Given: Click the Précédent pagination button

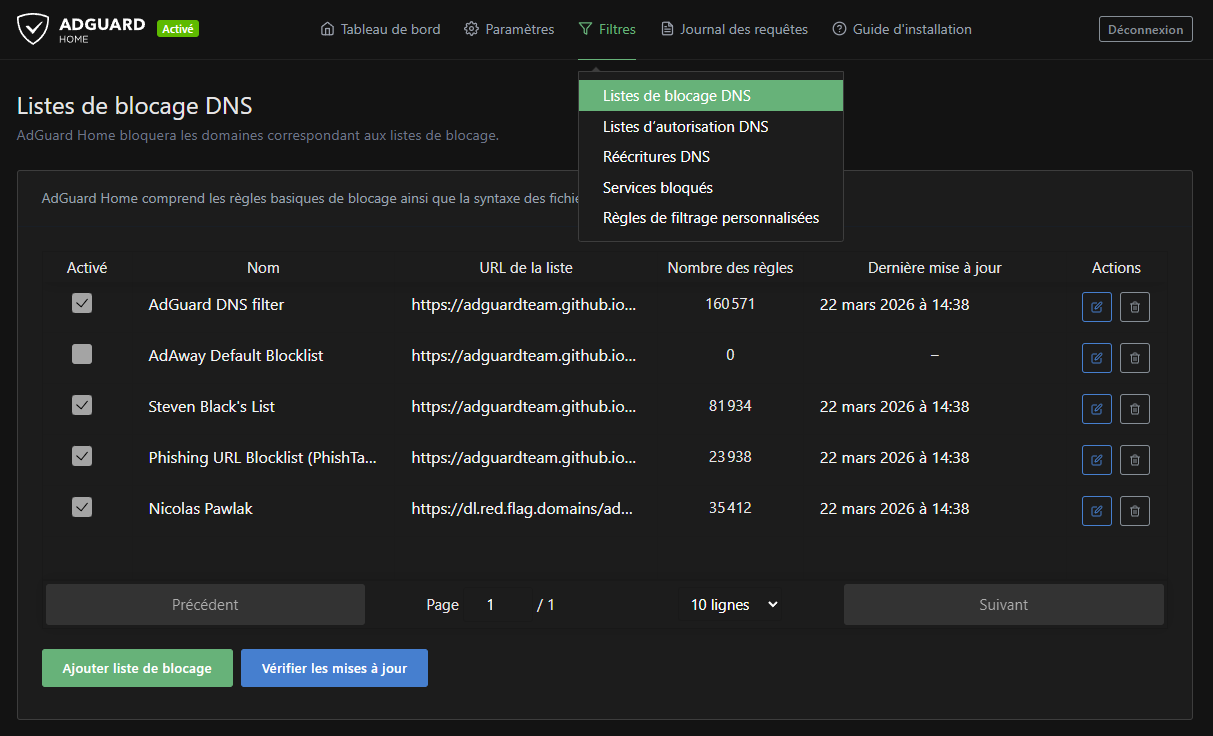Looking at the screenshot, I should click(205, 605).
